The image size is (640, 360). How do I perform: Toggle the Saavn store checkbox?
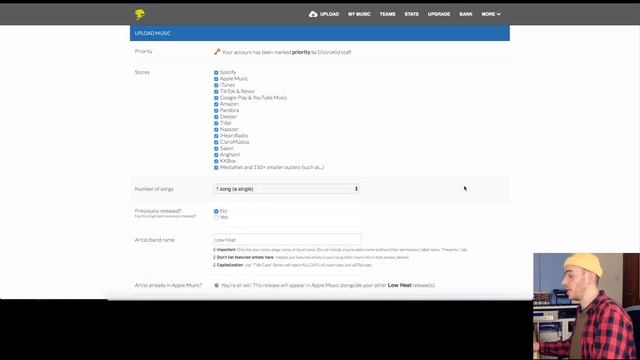216,149
